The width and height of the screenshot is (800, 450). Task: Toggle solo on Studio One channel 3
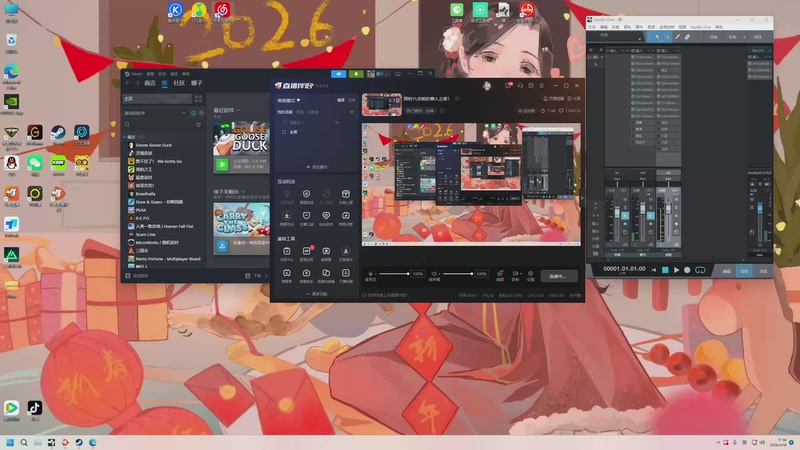tap(677, 208)
